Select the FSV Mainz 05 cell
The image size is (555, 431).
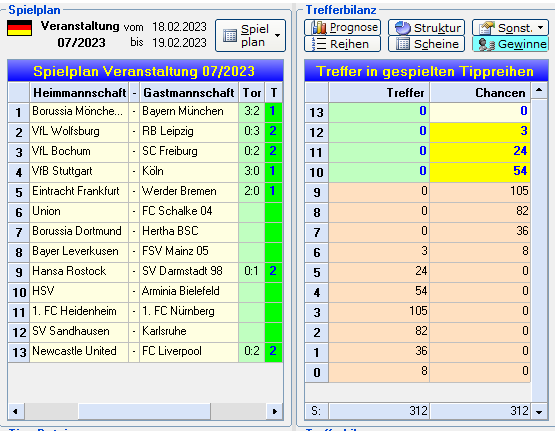189,253
